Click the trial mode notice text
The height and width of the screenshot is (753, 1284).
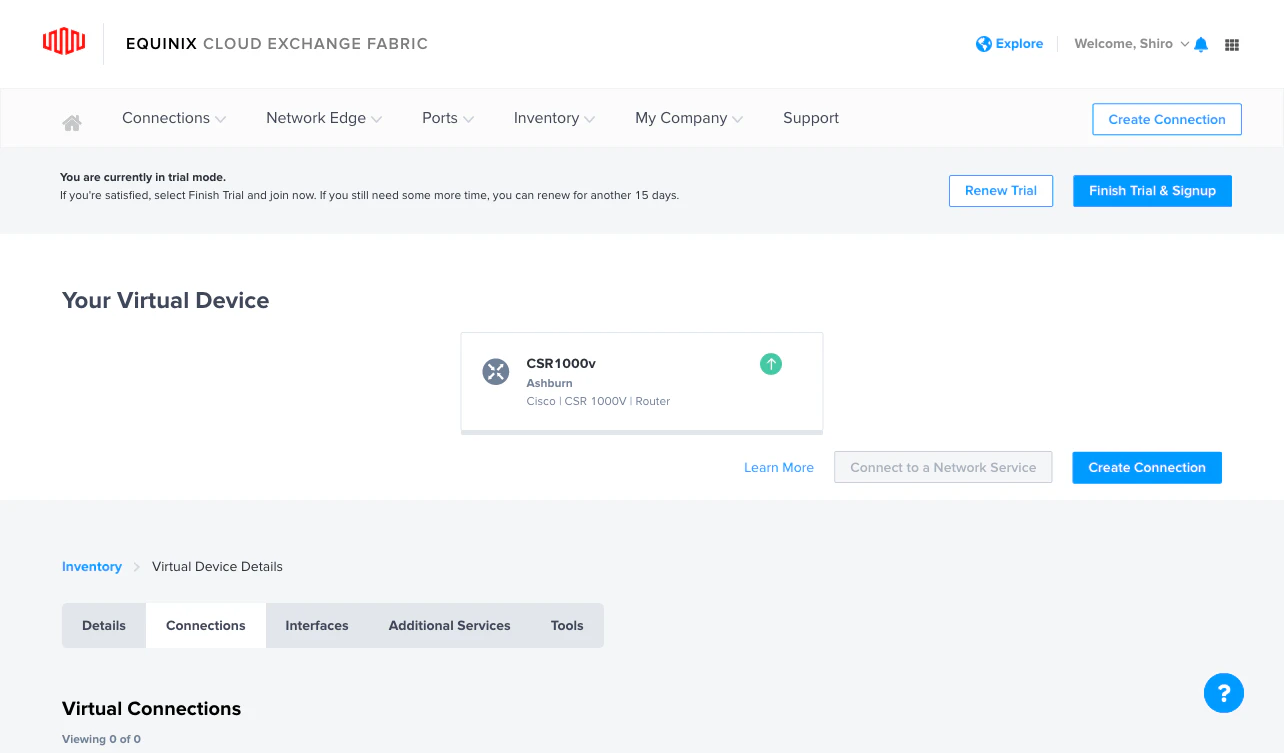(369, 186)
